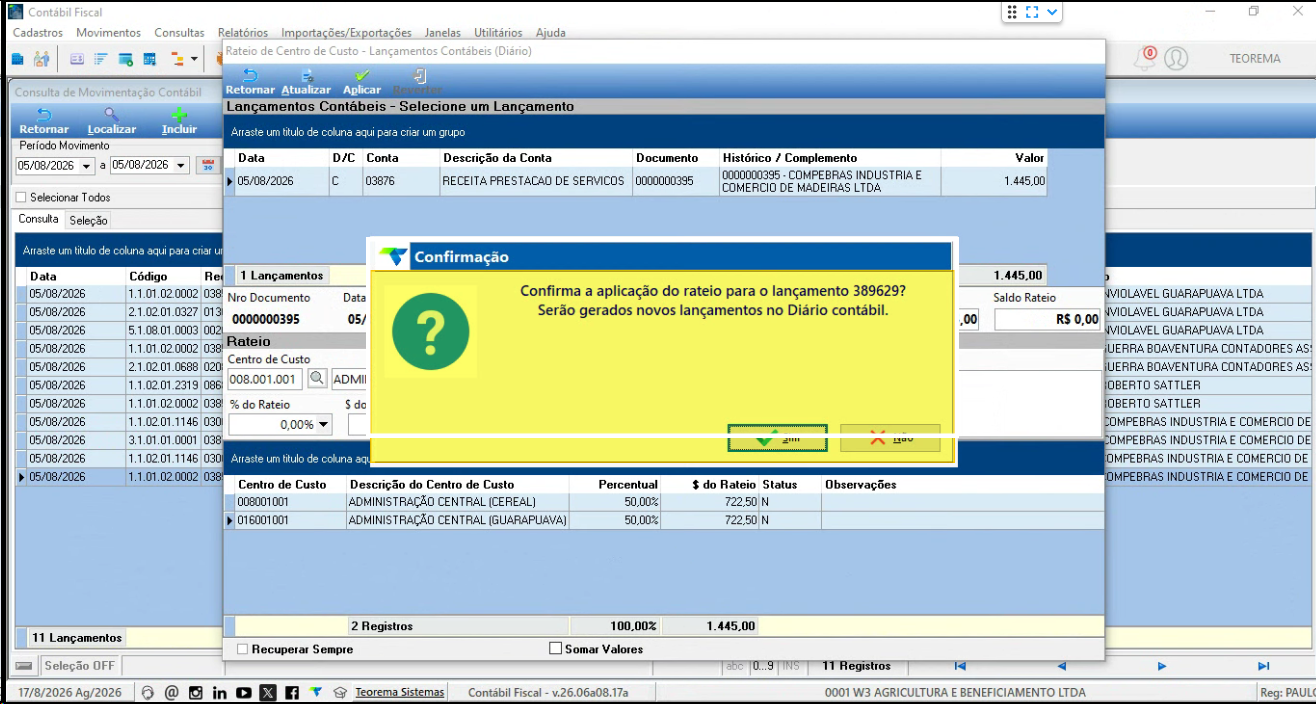Confirm with the Sim button
This screenshot has width=1316, height=704.
(x=777, y=438)
